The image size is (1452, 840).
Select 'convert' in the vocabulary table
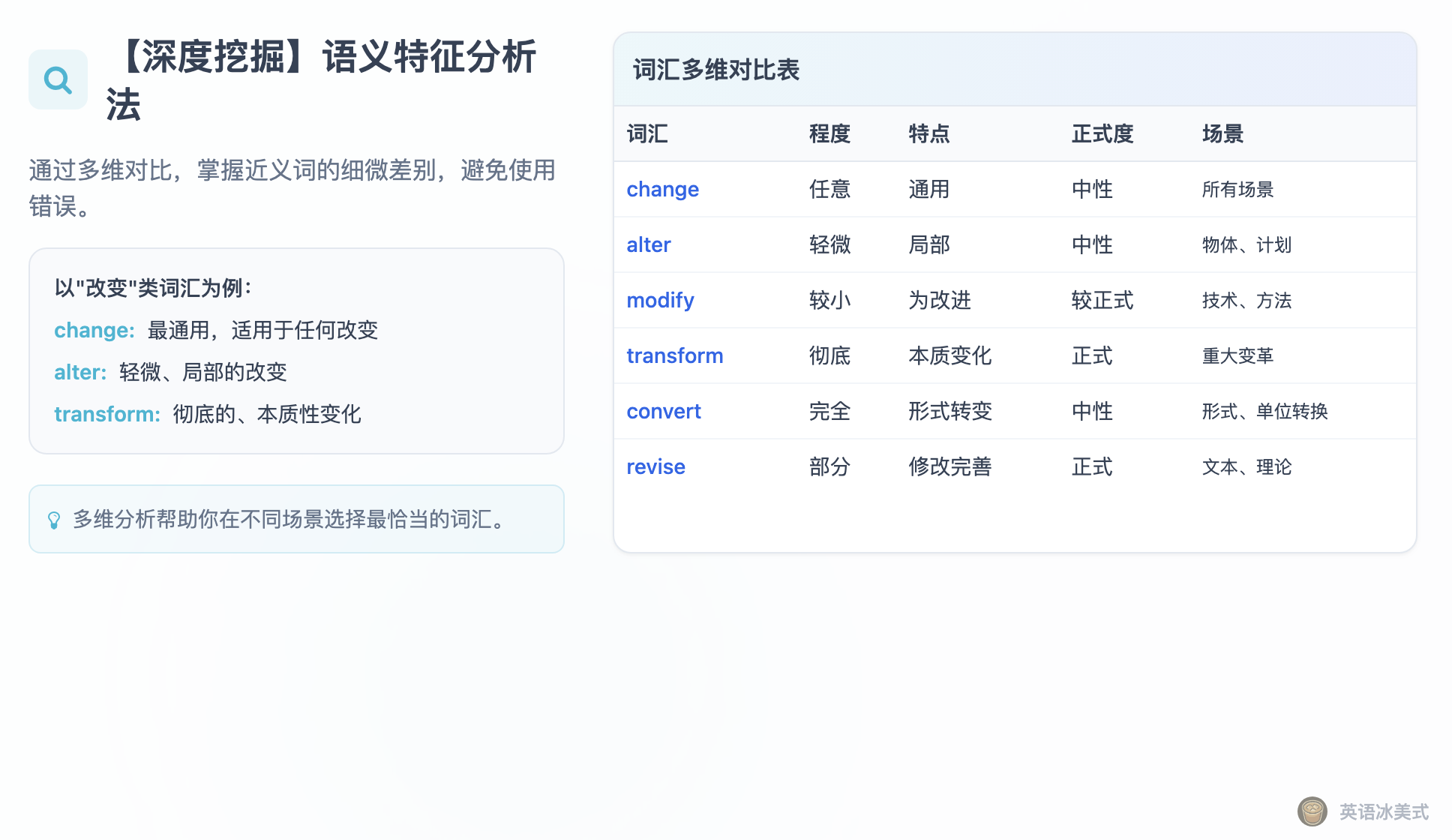click(x=663, y=411)
